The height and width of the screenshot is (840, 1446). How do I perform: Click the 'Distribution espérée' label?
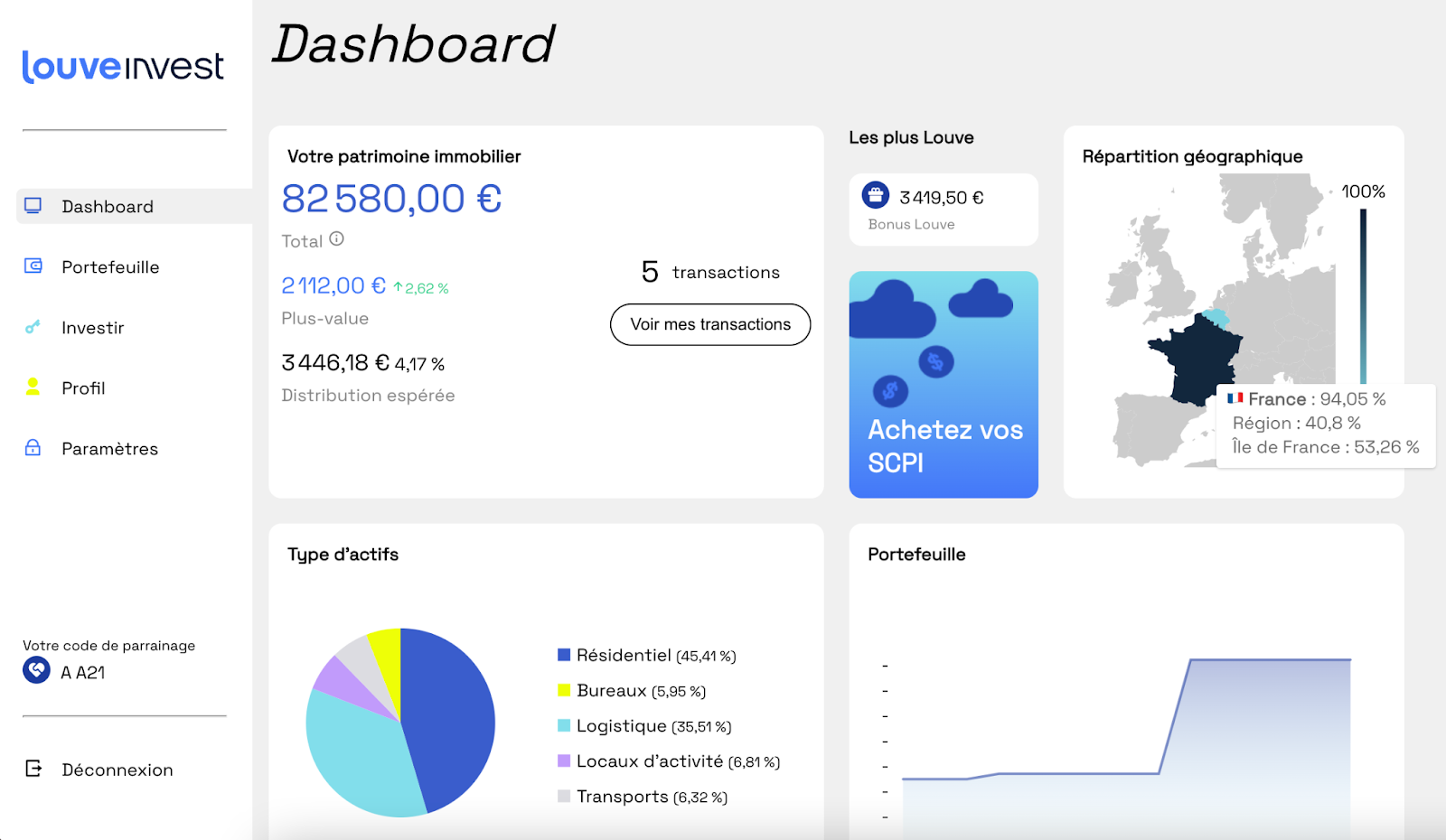[368, 396]
